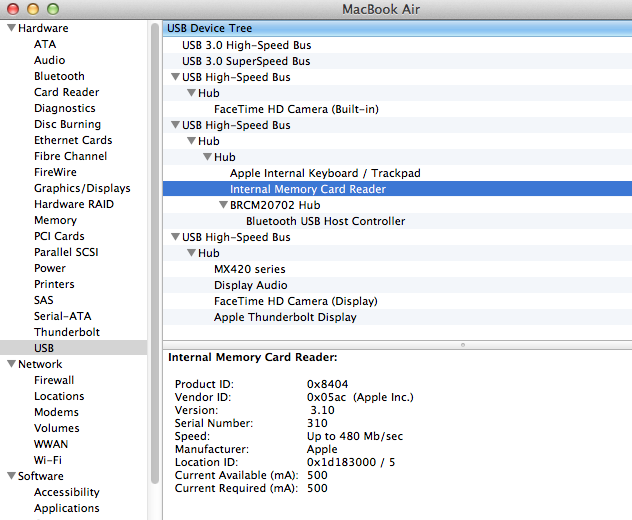The image size is (632, 520).
Task: Collapse the Software section triangle
Action: point(11,476)
